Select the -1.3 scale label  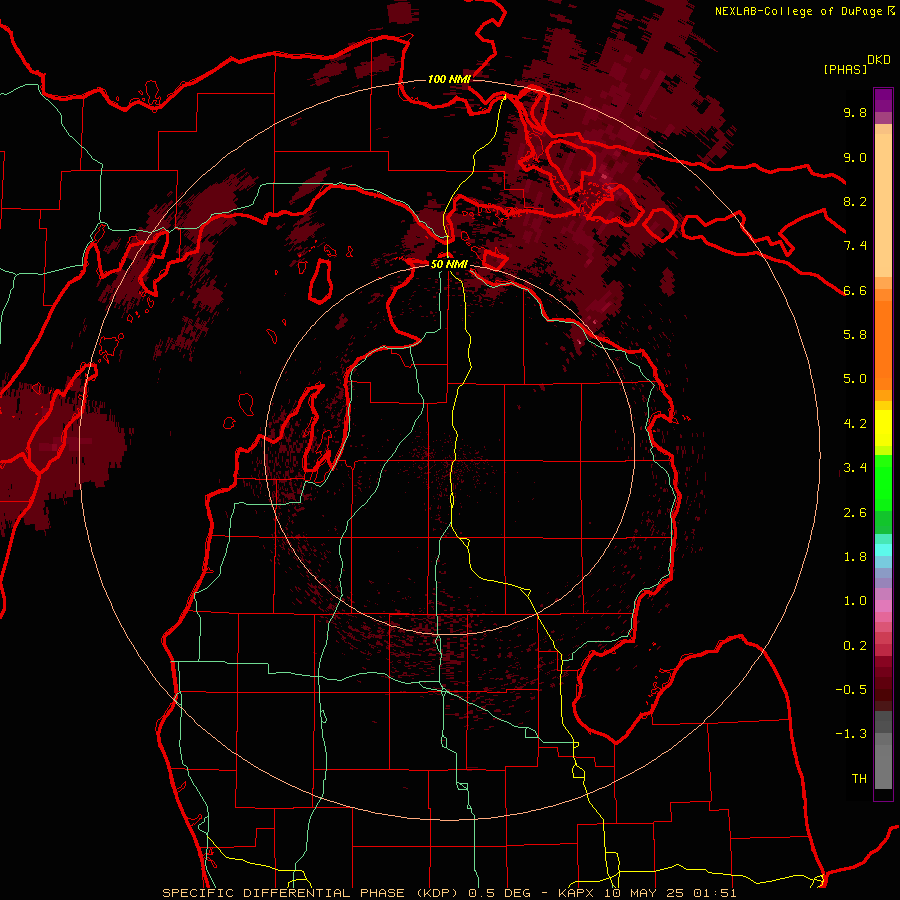tap(851, 734)
